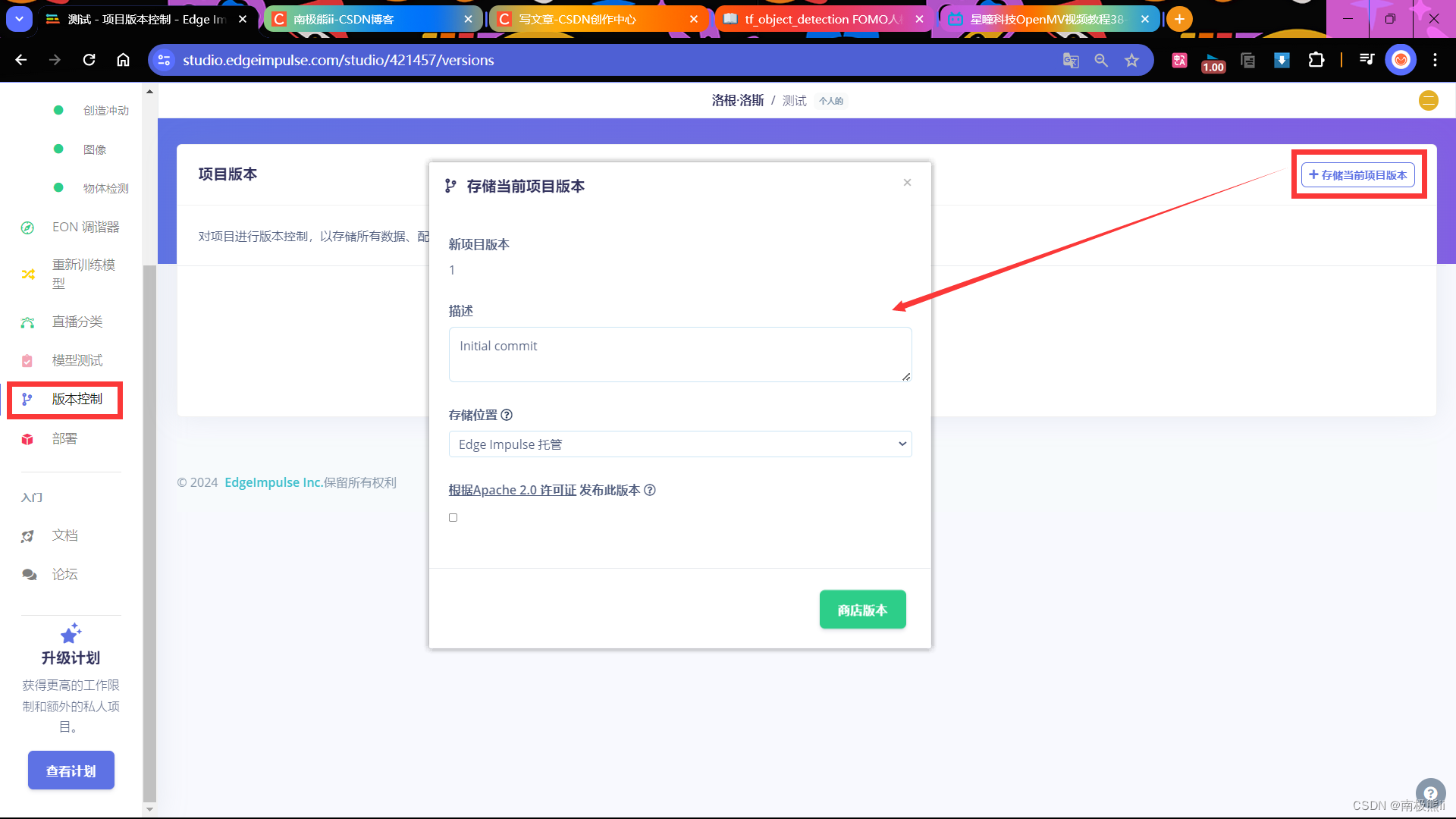Click help icon next to 存储位置

pos(507,415)
